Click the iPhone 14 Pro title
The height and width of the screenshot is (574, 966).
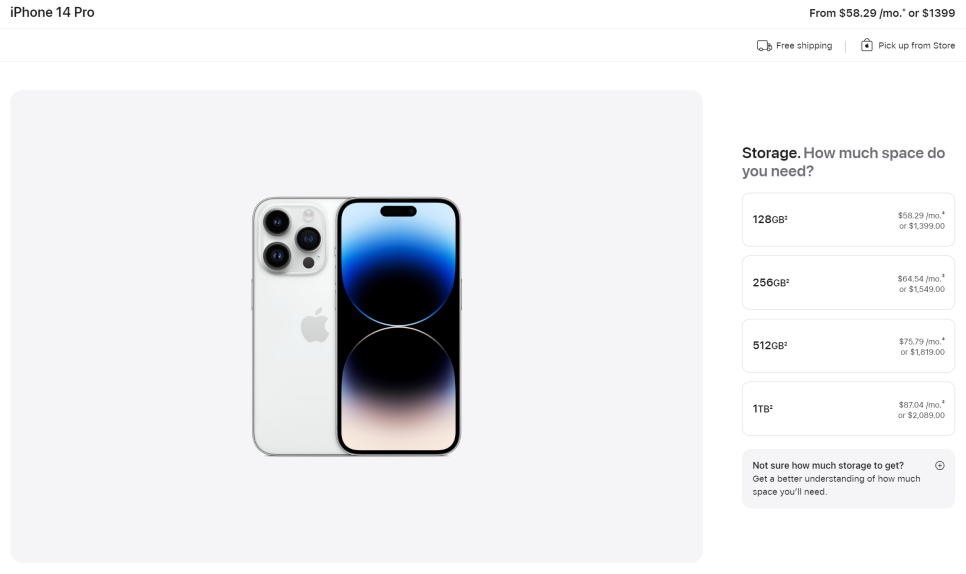(x=52, y=12)
